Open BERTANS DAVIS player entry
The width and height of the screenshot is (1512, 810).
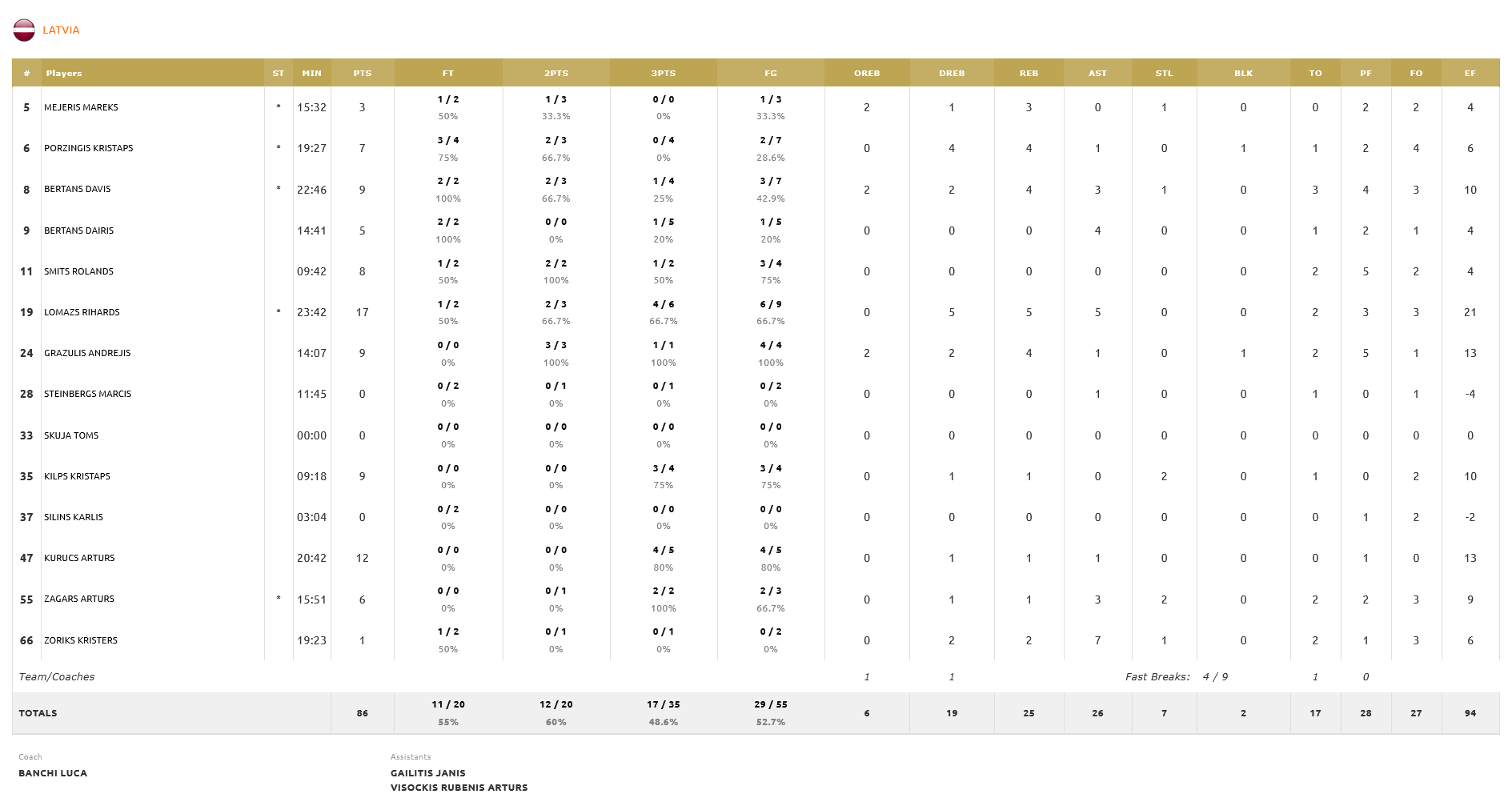pos(78,190)
